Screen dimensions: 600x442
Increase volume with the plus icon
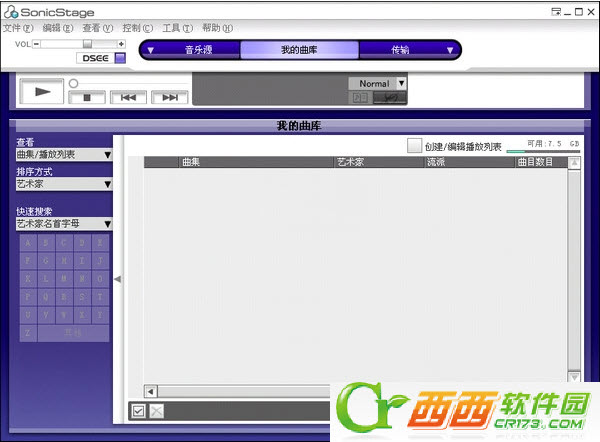(121, 44)
